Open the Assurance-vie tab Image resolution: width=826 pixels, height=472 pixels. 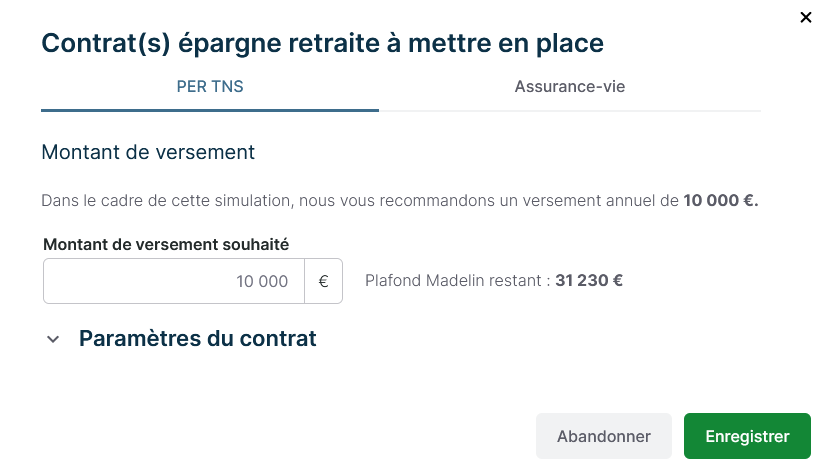pyautogui.click(x=570, y=86)
